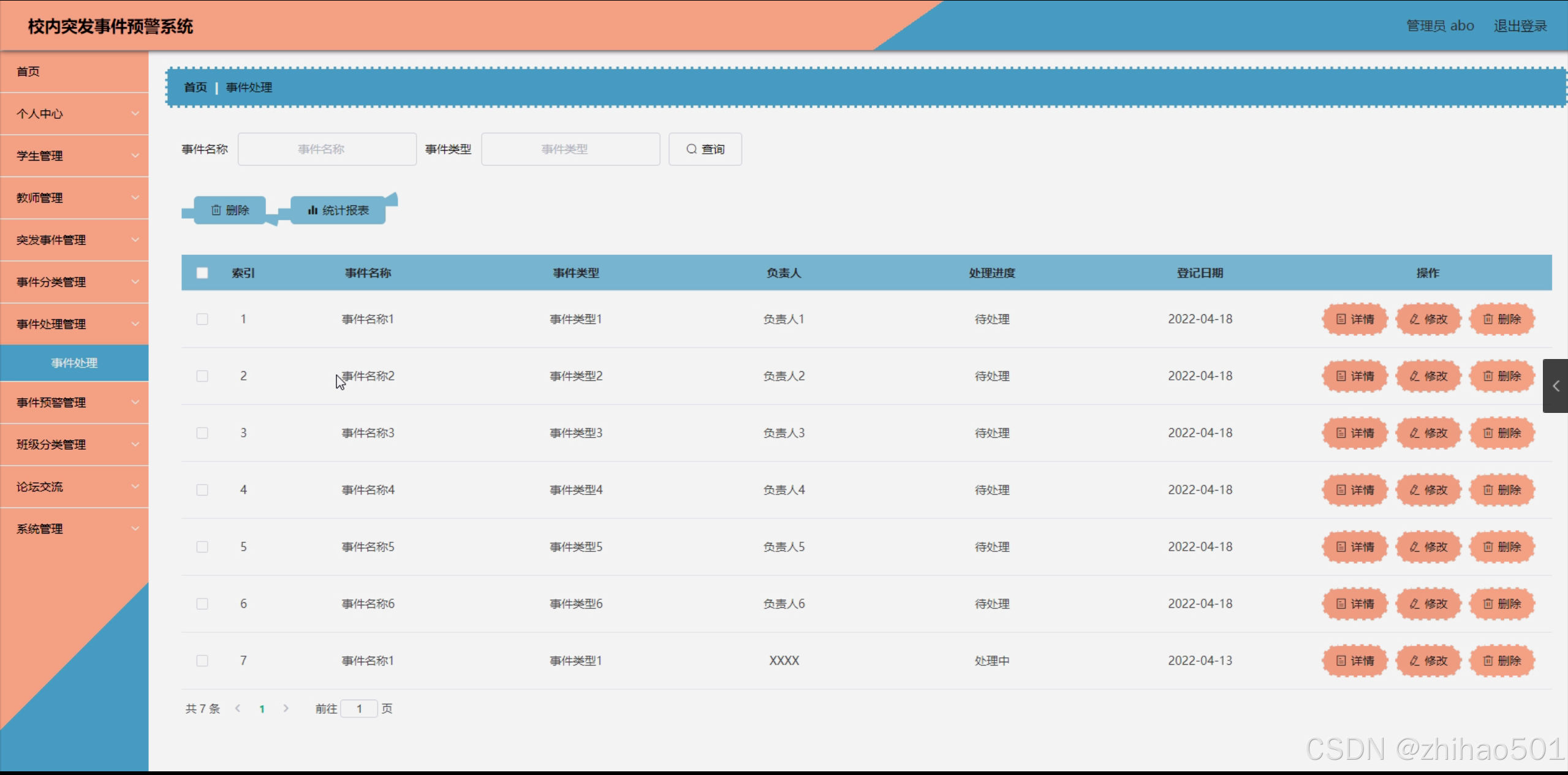This screenshot has height=775, width=1568.
Task: Click the 统计报表 chart button
Action: (338, 210)
